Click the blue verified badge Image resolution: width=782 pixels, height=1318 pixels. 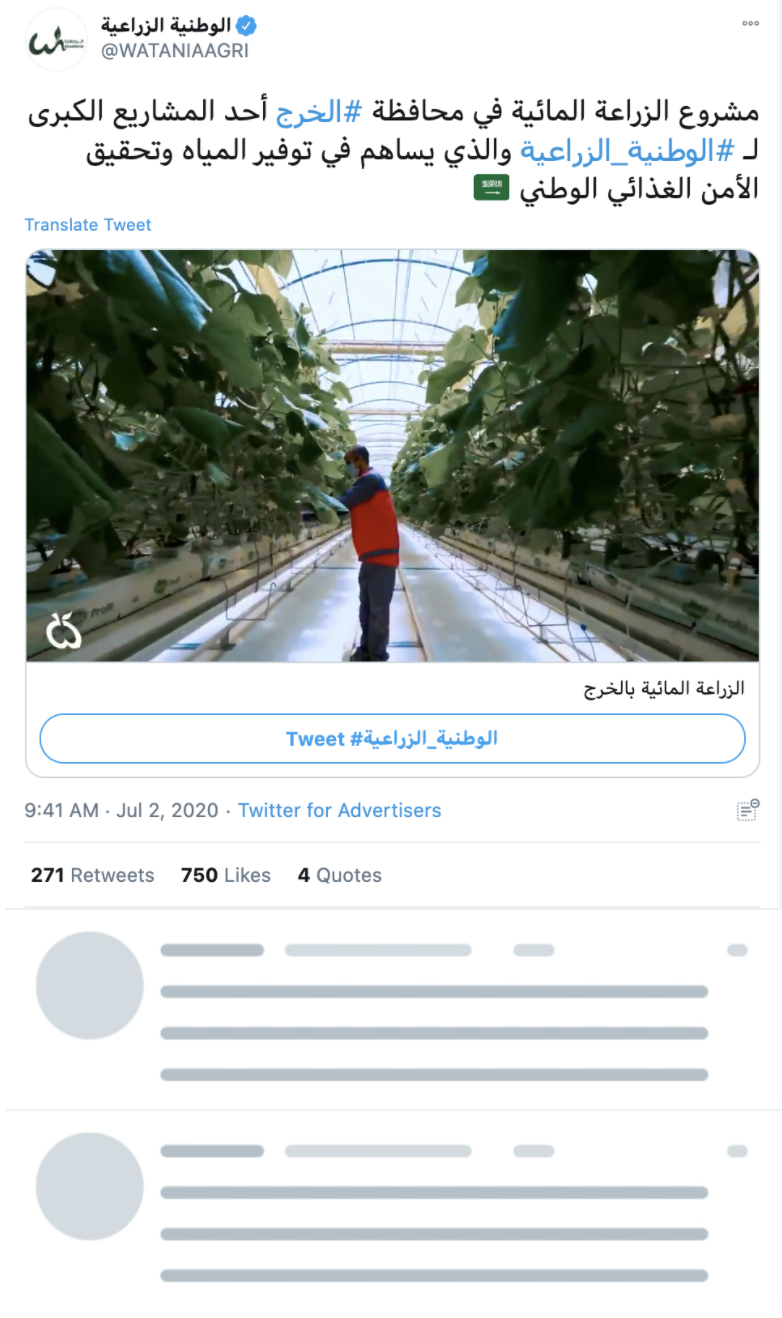(246, 26)
